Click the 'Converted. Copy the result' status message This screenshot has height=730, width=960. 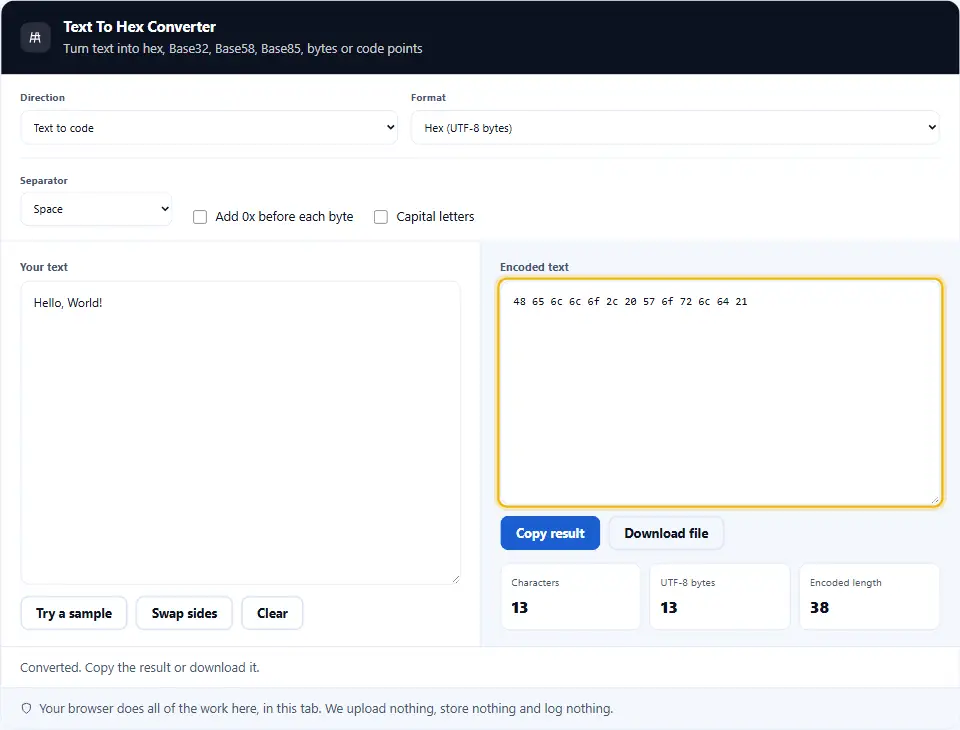click(140, 668)
